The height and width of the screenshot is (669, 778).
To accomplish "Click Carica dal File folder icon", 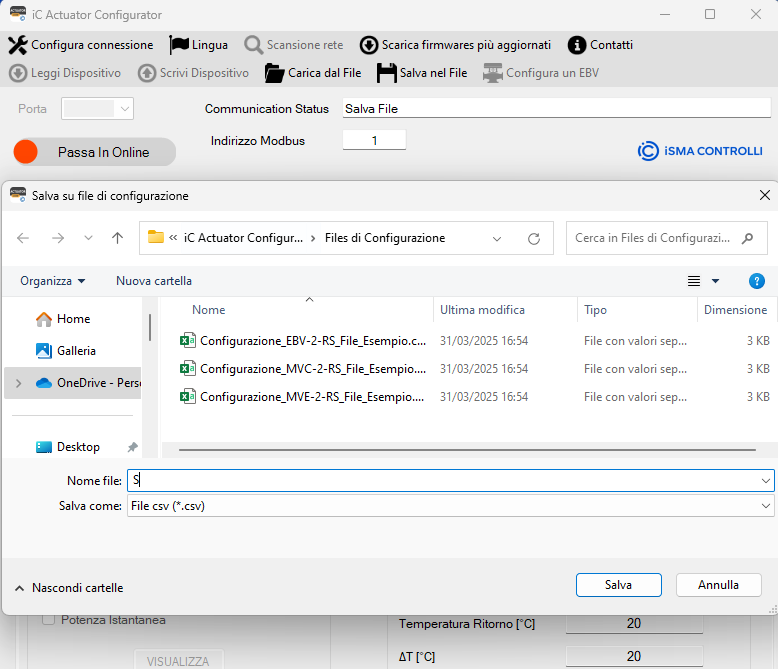I will [273, 73].
